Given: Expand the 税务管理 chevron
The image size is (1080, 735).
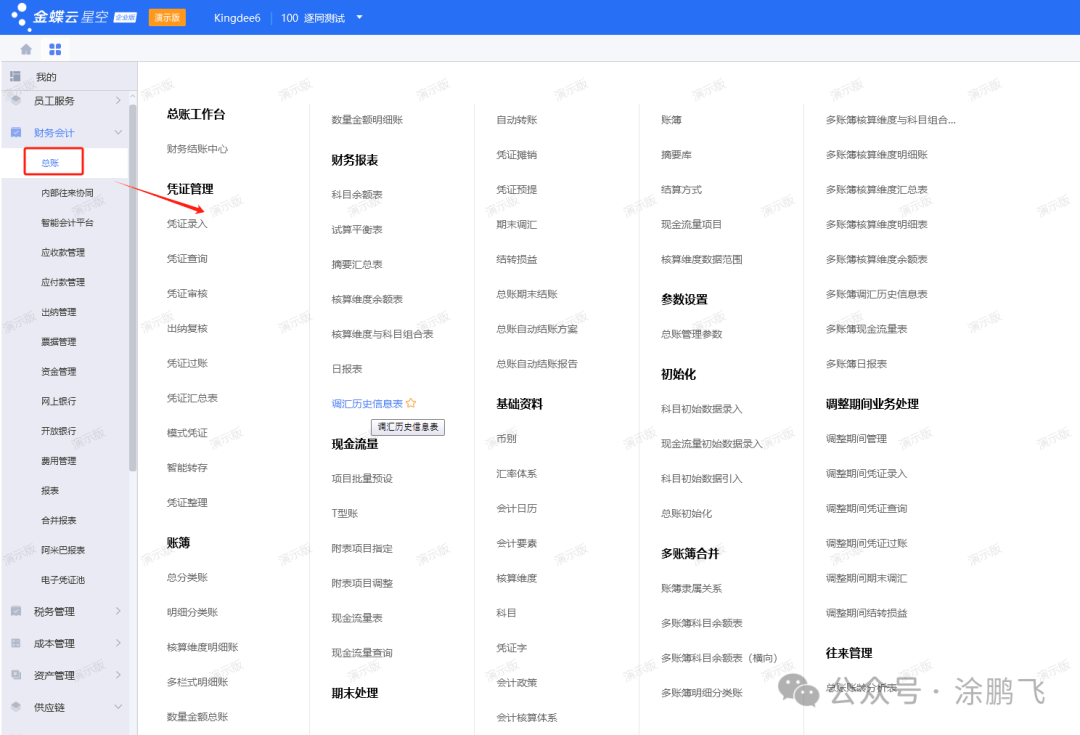Looking at the screenshot, I should pos(118,611).
